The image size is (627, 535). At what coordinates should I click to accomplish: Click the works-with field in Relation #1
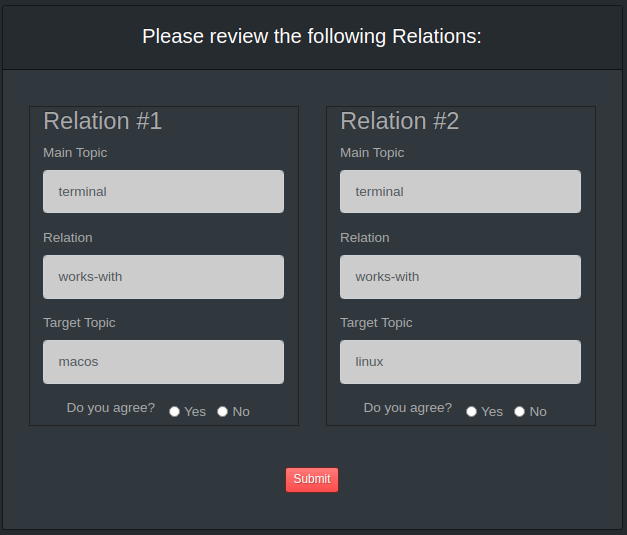[163, 276]
